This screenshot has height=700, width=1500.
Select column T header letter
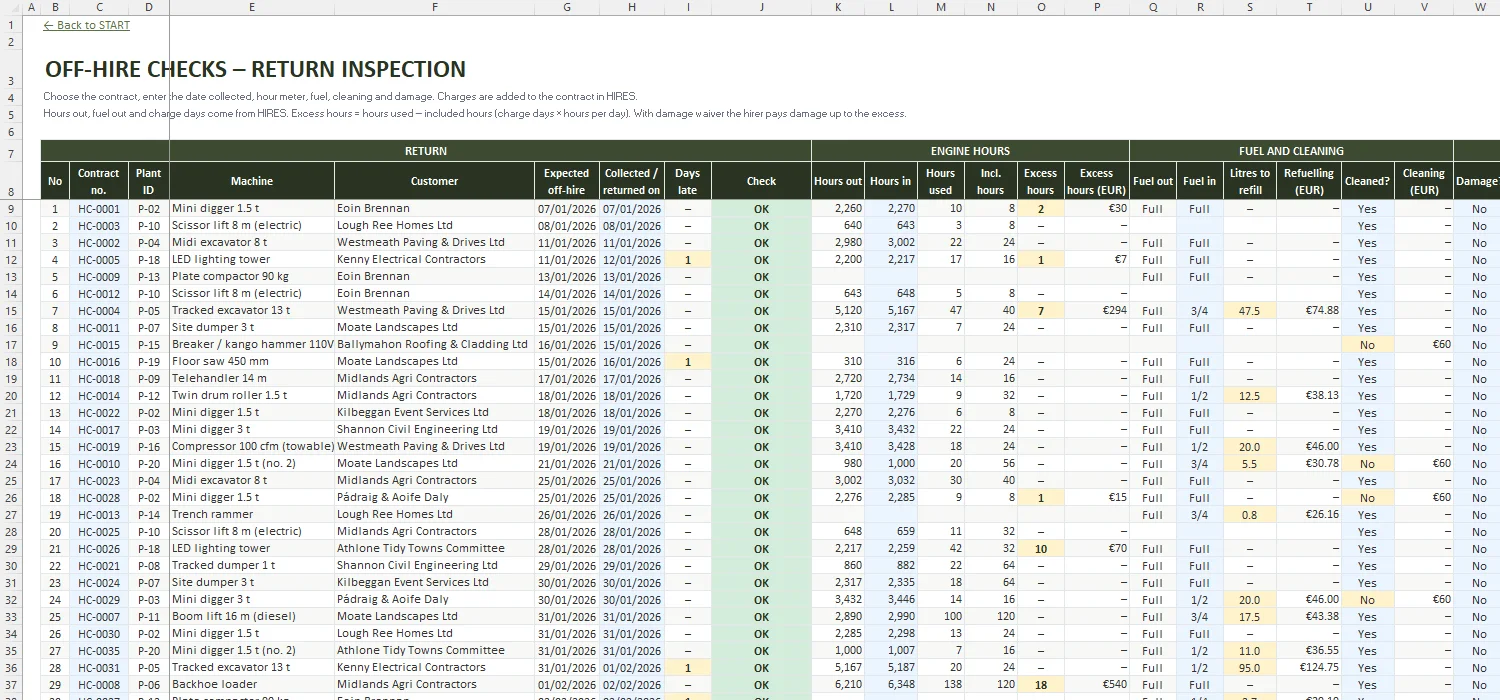click(1309, 7)
